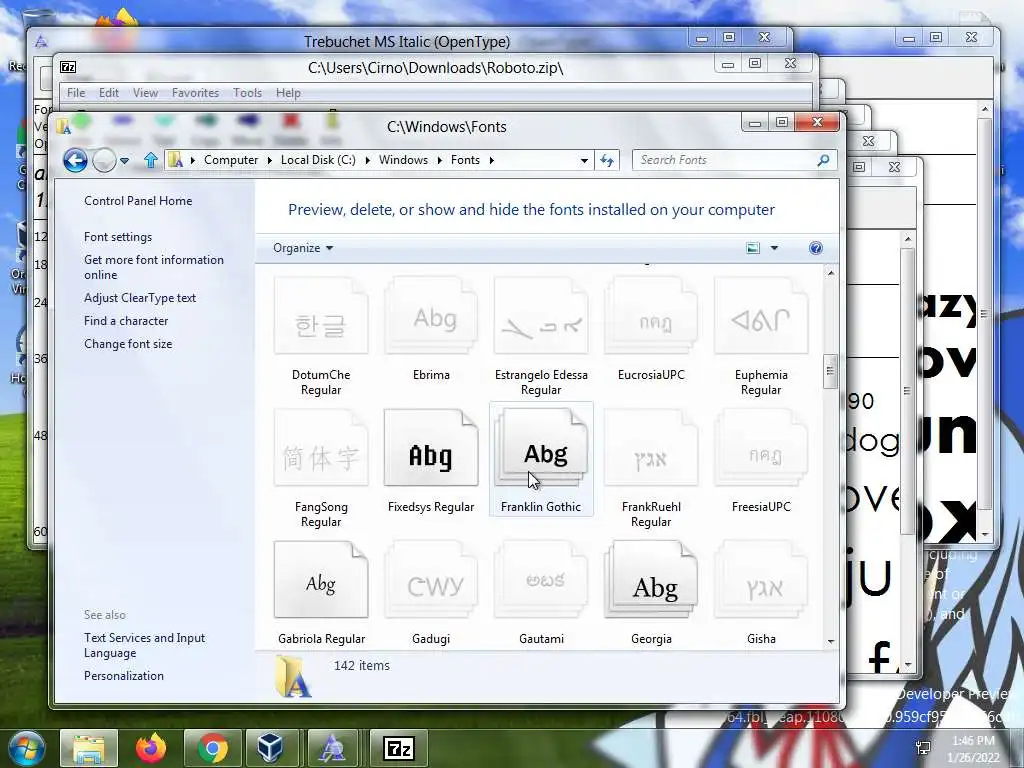Click the Up one level arrow icon
1024x768 pixels.
[x=151, y=160]
